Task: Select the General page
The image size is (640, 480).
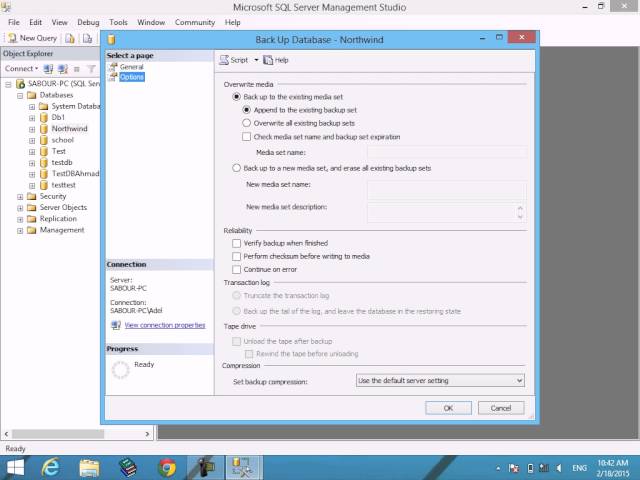Action: (x=131, y=67)
